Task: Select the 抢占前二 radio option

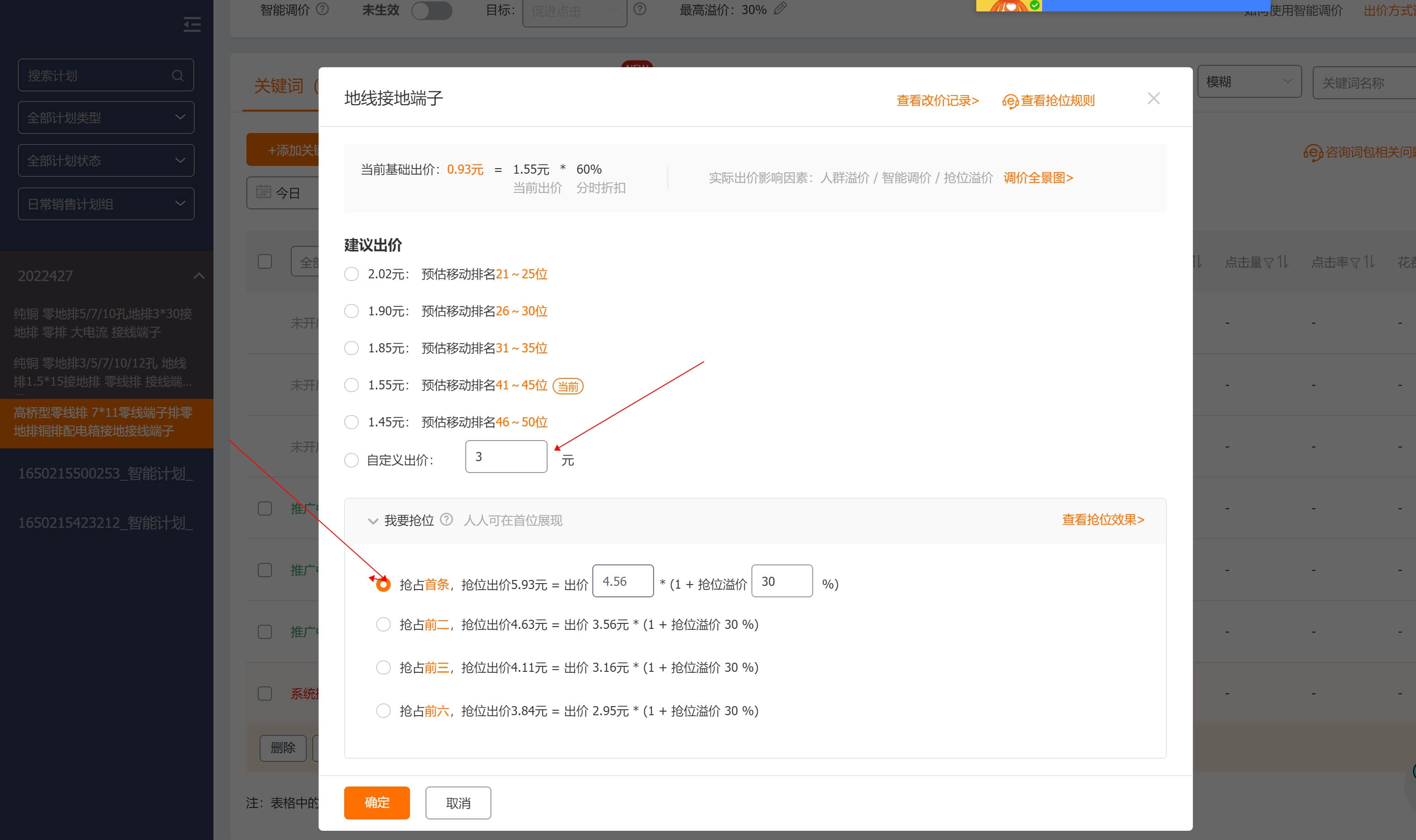Action: click(x=383, y=624)
